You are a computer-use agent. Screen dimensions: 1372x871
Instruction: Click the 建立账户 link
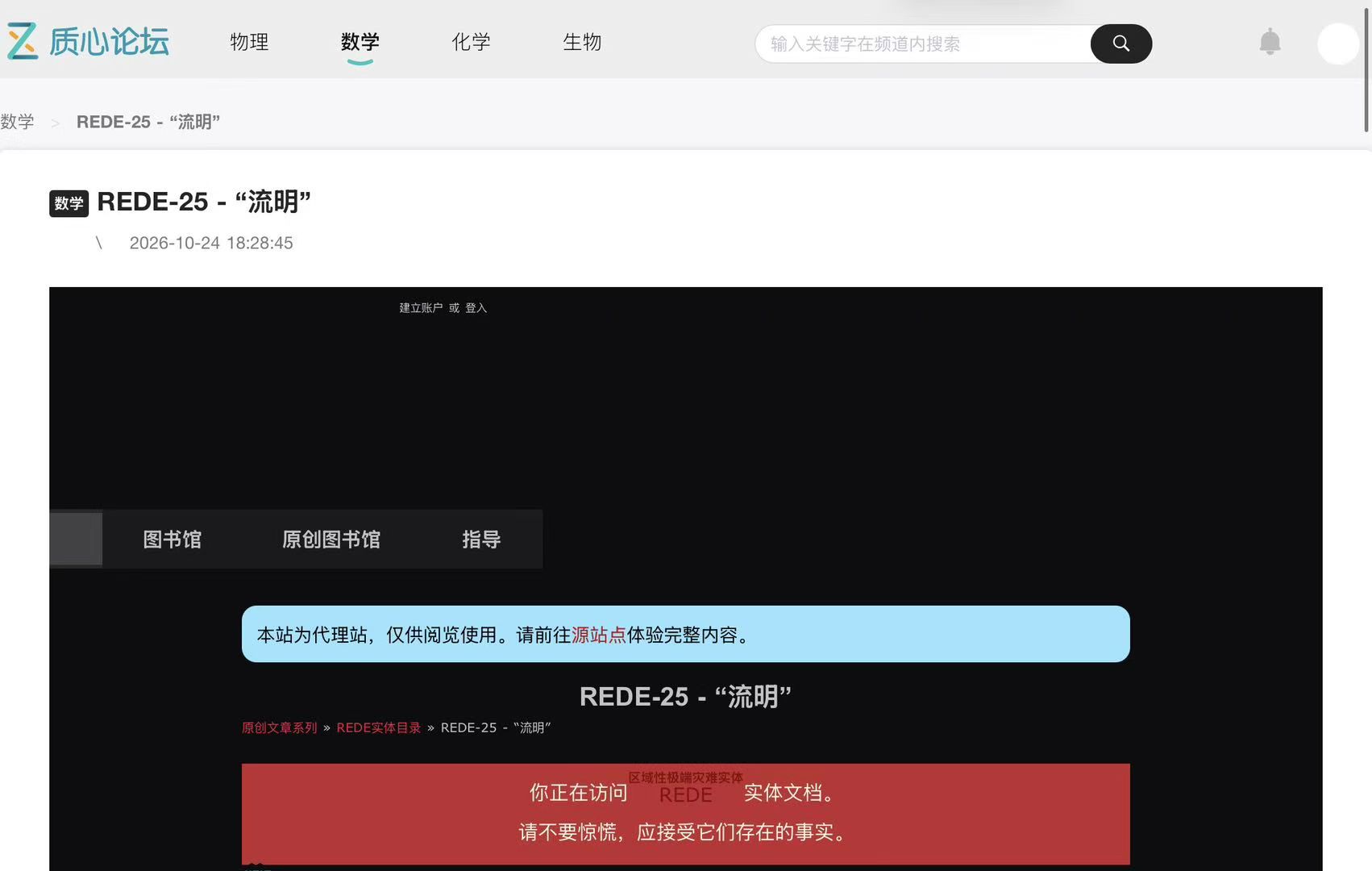coord(421,308)
